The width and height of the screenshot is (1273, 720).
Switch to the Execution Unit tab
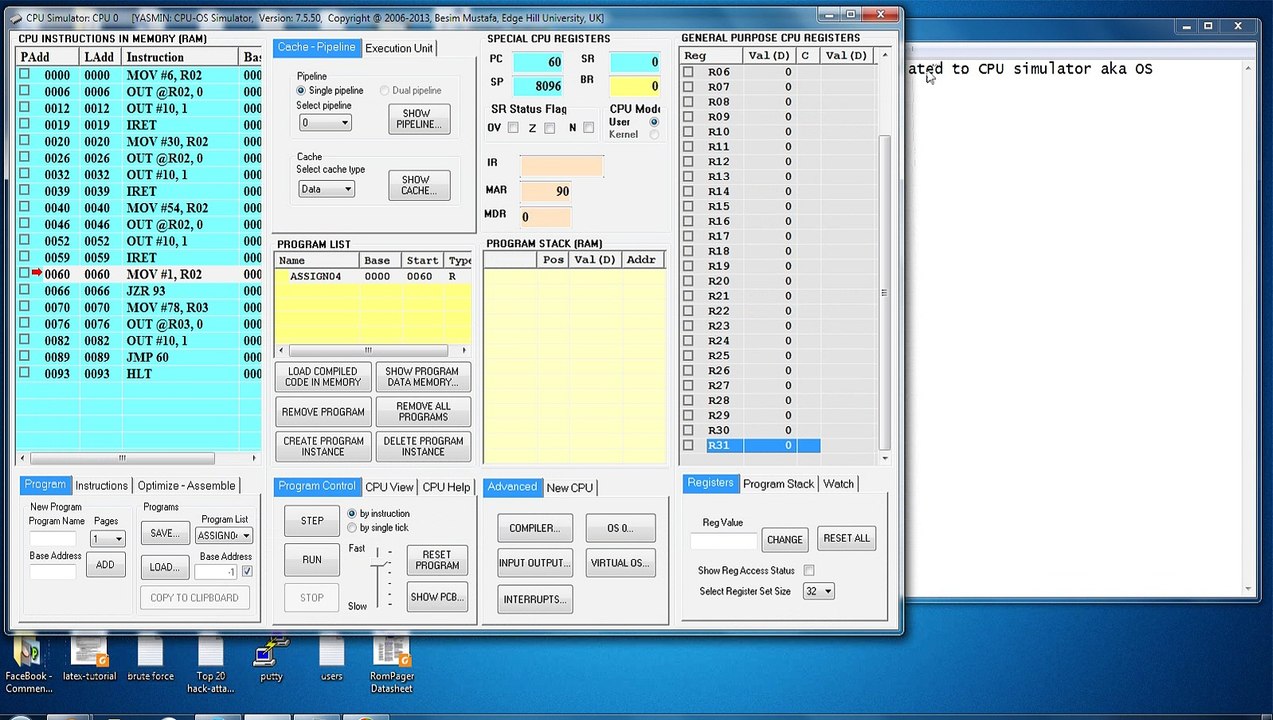[x=399, y=48]
